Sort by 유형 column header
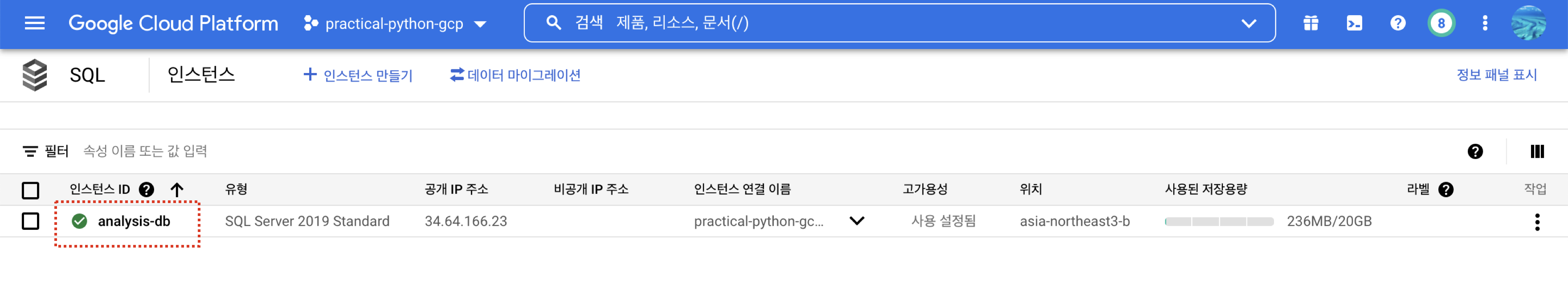 [x=236, y=189]
